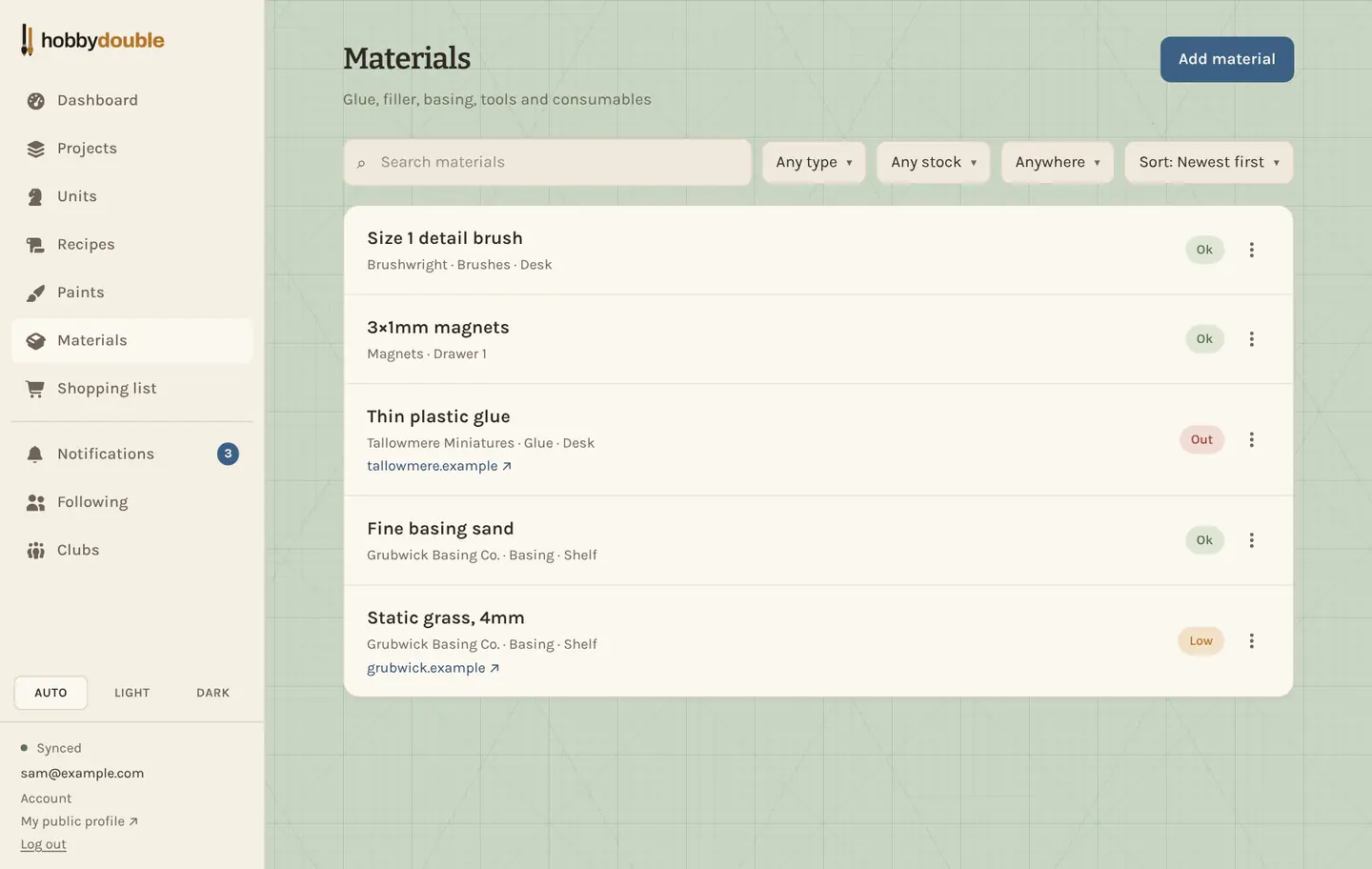1372x869 pixels.
Task: Go to the Dashboard page
Action: [x=132, y=101]
